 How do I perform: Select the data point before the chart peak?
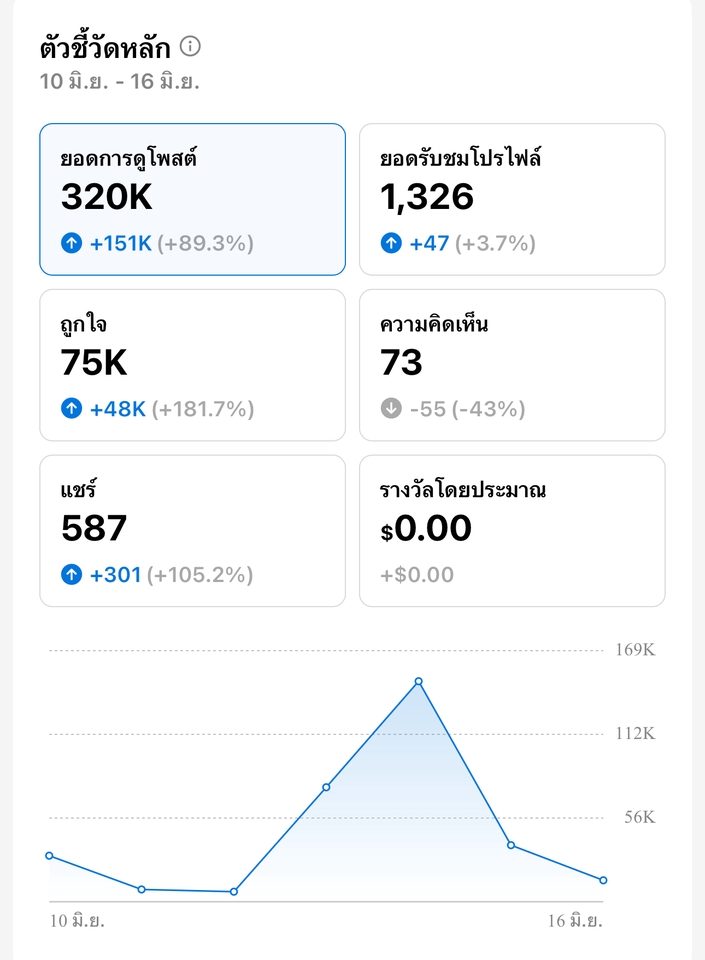tap(325, 787)
